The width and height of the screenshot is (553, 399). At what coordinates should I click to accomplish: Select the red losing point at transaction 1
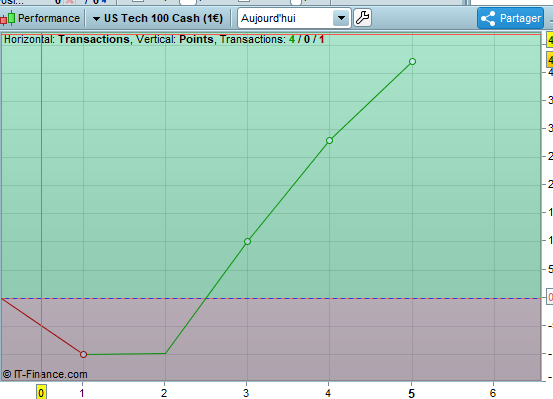83,355
